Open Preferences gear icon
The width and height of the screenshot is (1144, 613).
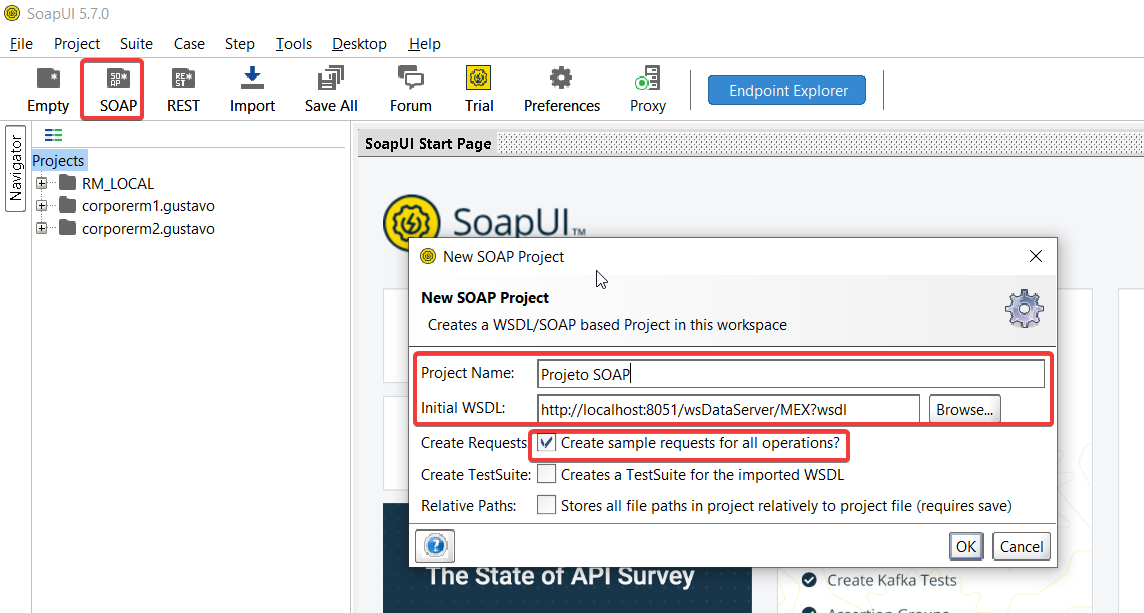coord(561,90)
